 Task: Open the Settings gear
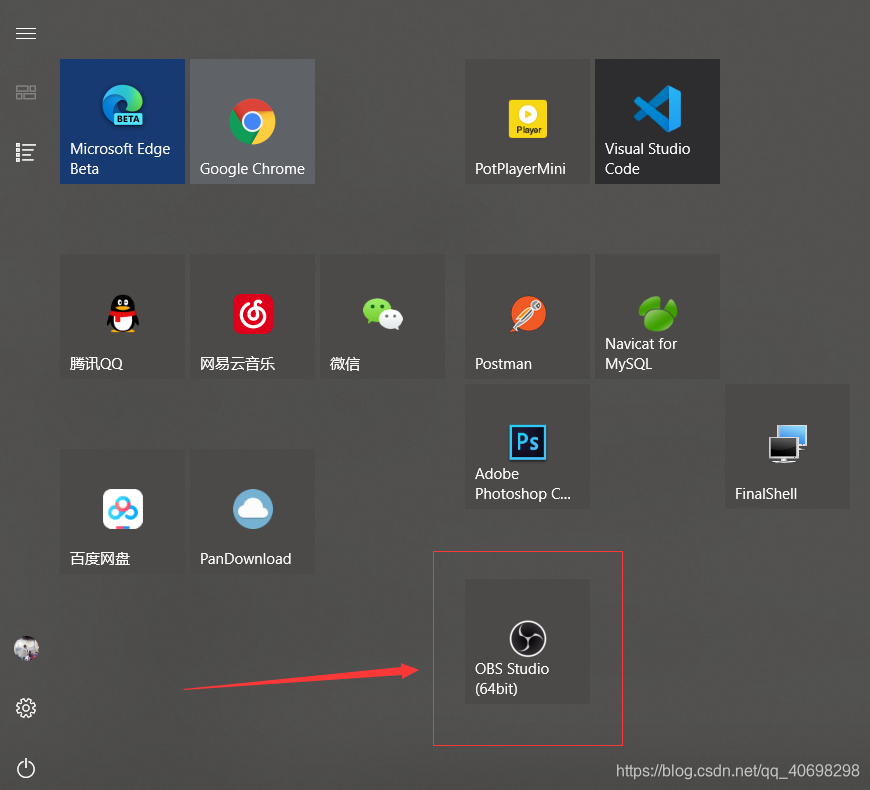click(26, 708)
